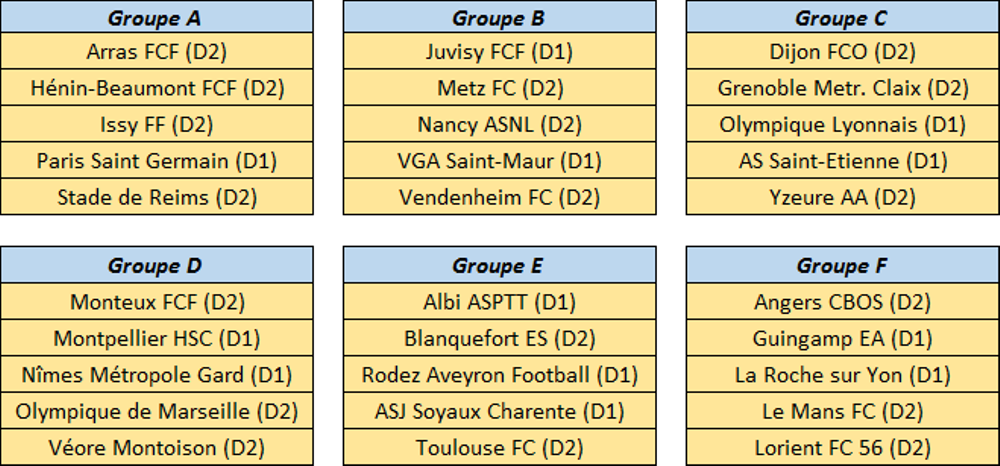Select the Paris Saint Germain (D1) cell

click(x=156, y=160)
